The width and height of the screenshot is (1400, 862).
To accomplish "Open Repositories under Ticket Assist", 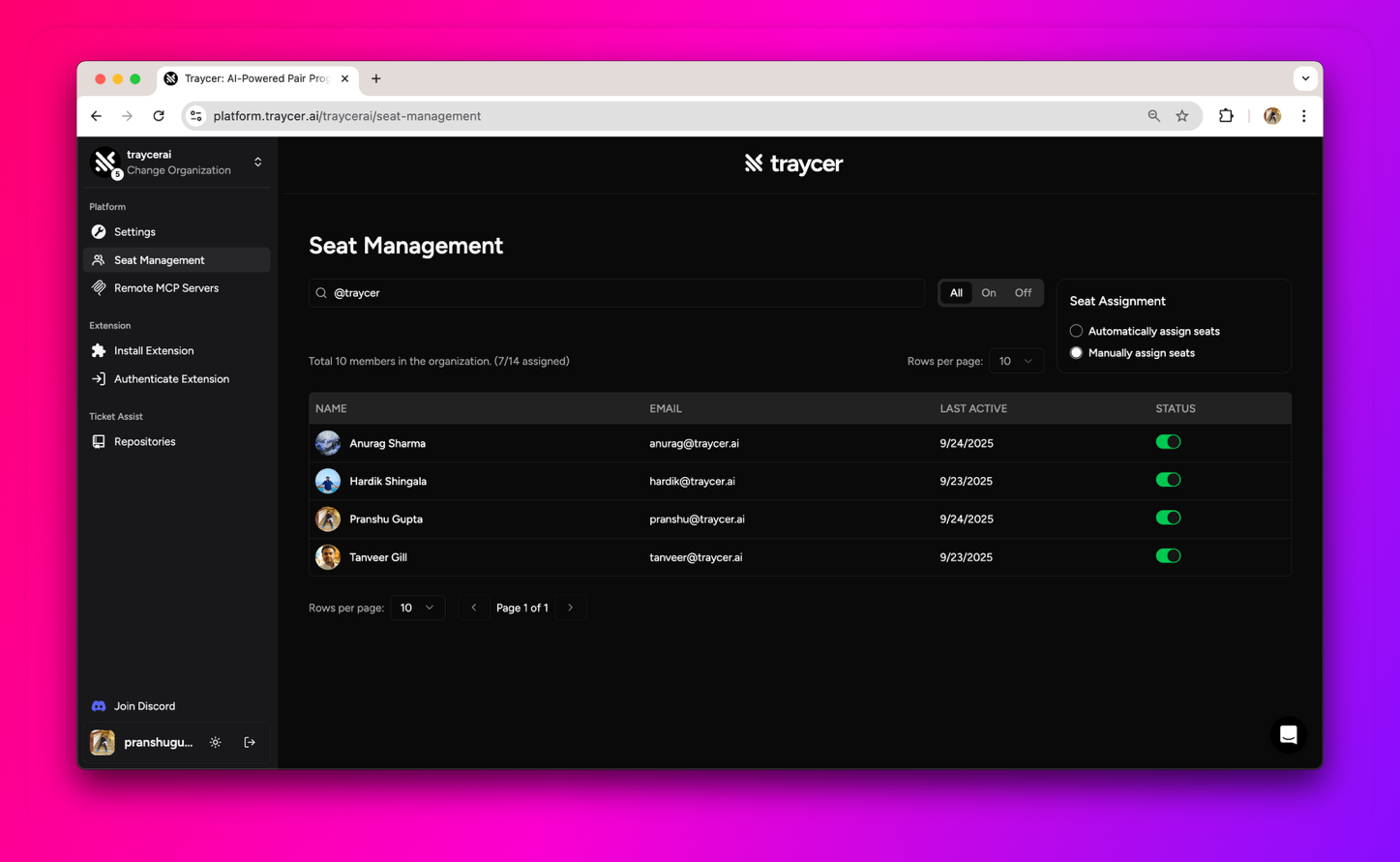I will pyautogui.click(x=176, y=442).
